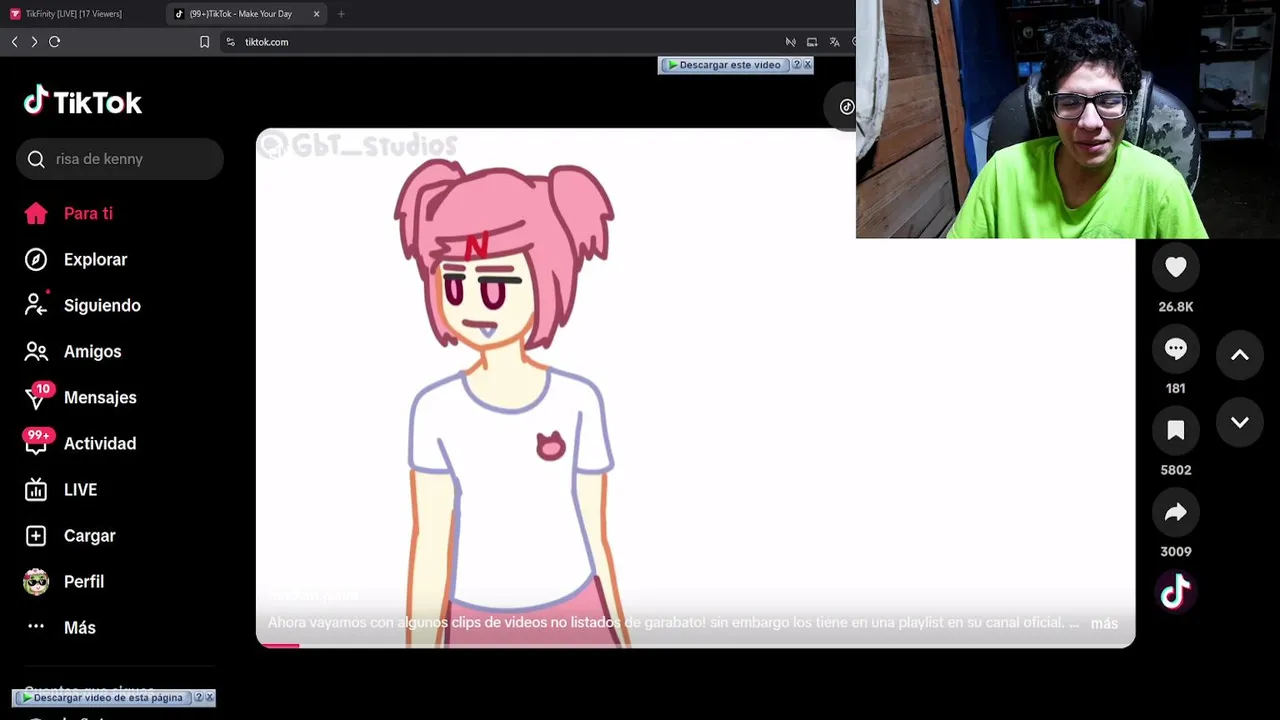Click the Mensajes icon with badge 10
The width and height of the screenshot is (1280, 720).
click(x=37, y=397)
